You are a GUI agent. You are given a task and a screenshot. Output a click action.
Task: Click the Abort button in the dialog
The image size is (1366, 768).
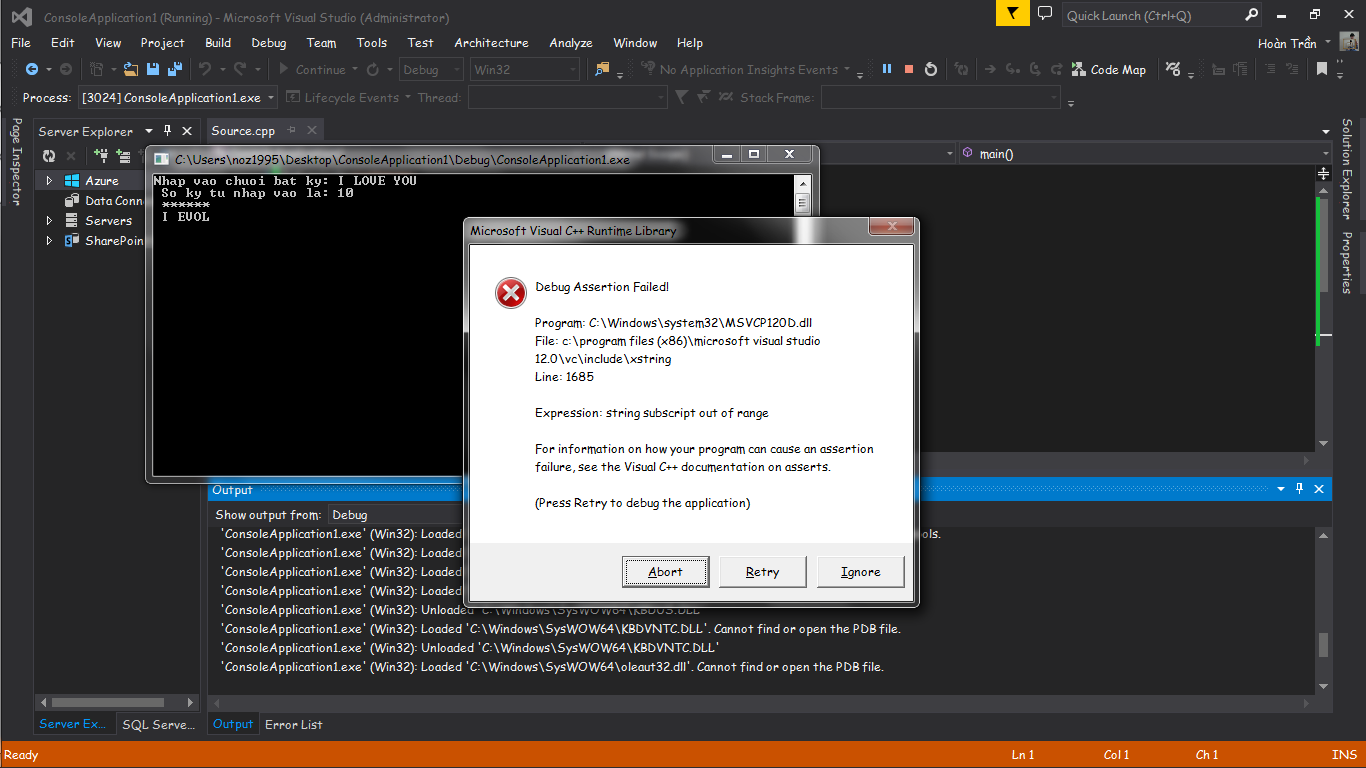click(x=665, y=572)
